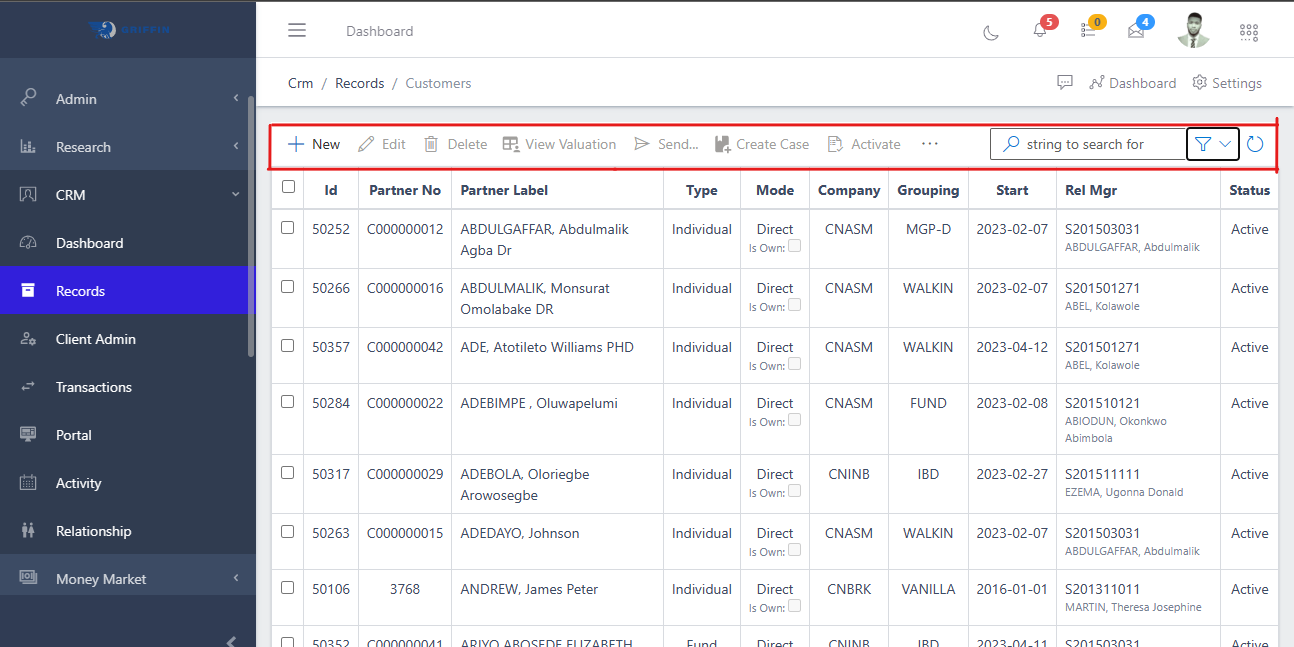Click the New button in toolbar
This screenshot has width=1294, height=647.
click(x=314, y=144)
